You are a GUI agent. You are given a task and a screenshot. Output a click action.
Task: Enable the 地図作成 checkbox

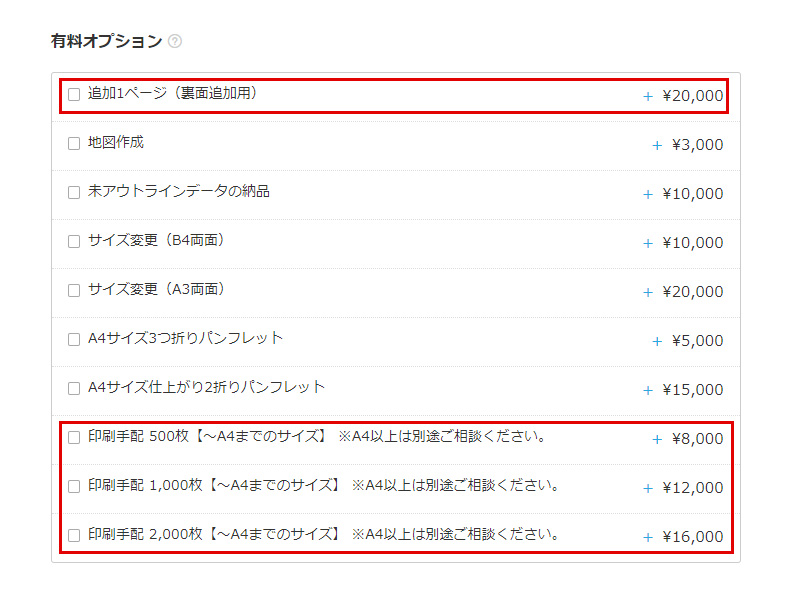tap(74, 144)
